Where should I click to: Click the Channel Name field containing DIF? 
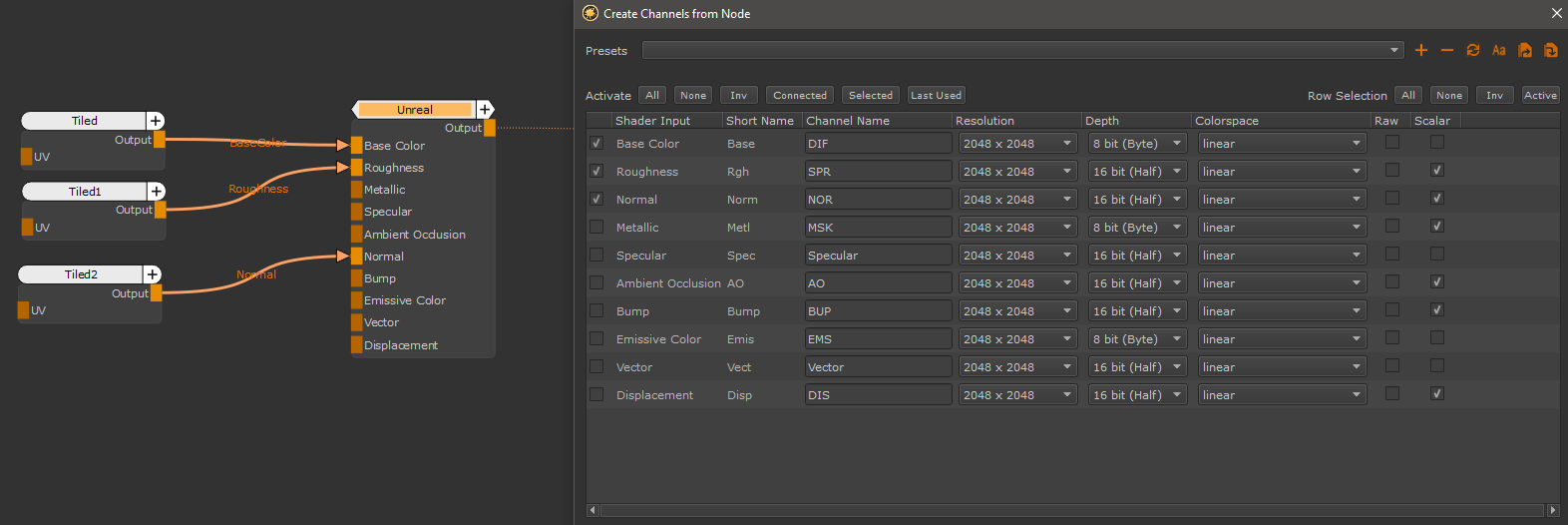click(x=878, y=144)
